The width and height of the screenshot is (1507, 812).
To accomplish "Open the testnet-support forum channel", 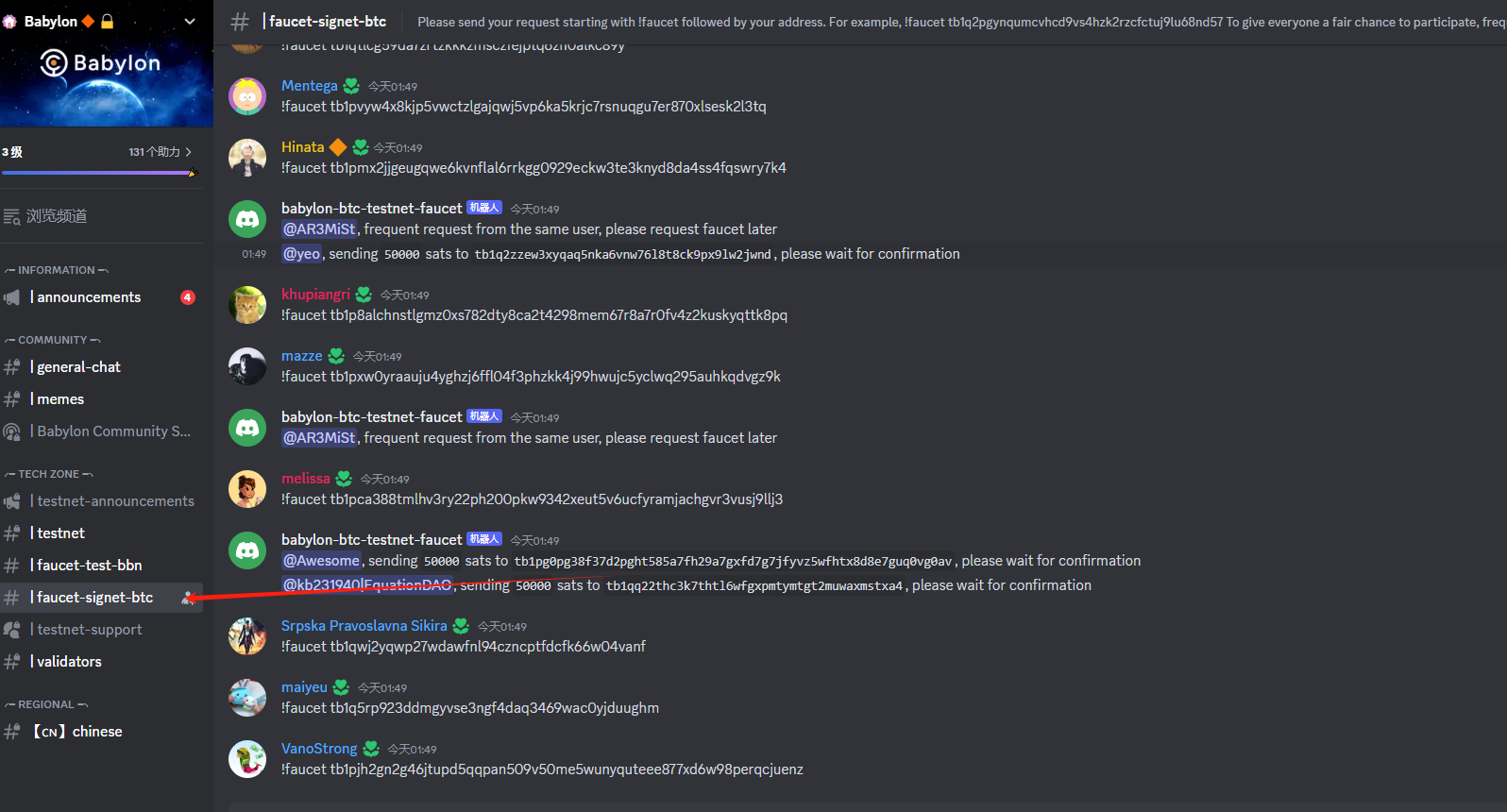I will tap(102, 630).
